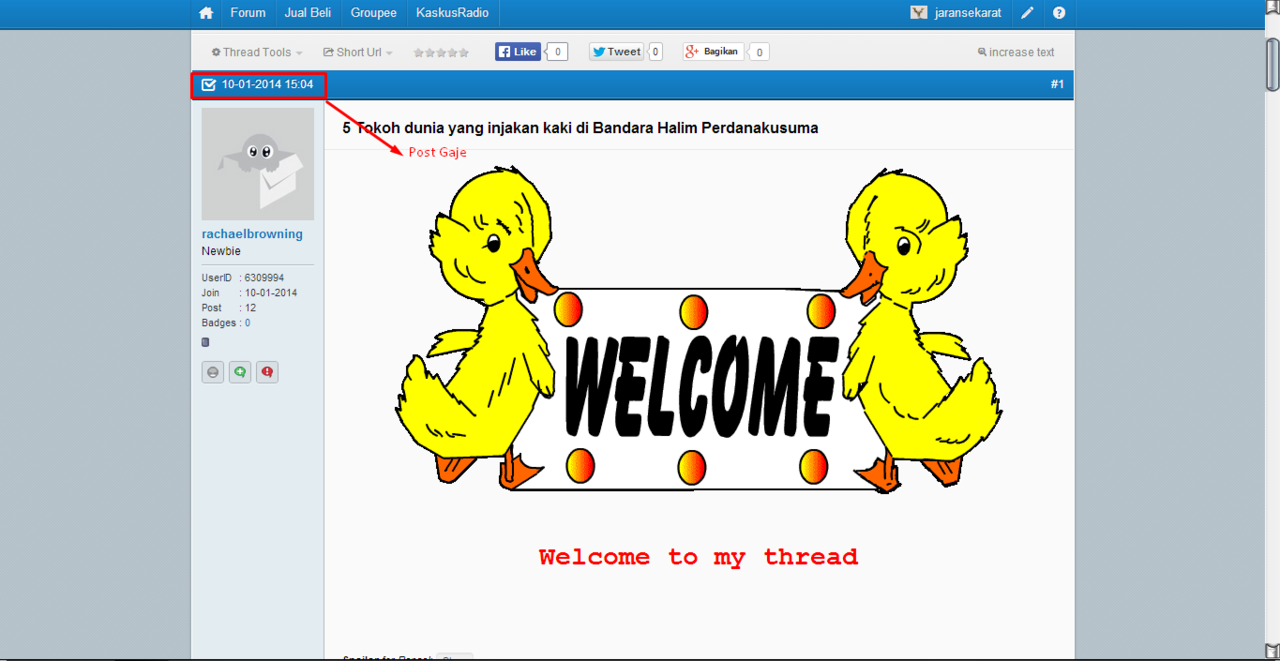The width and height of the screenshot is (1280, 661).
Task: Click the user avatar icon beside jaransekarat
Action: (x=919, y=13)
